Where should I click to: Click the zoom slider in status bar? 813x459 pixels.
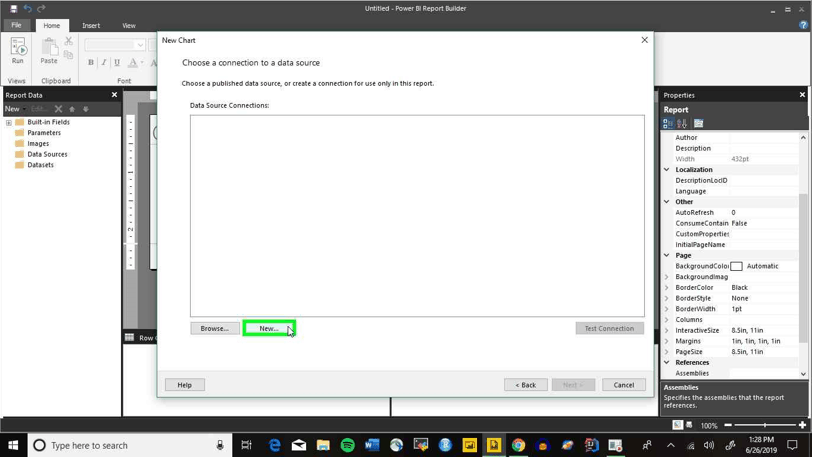coord(764,425)
